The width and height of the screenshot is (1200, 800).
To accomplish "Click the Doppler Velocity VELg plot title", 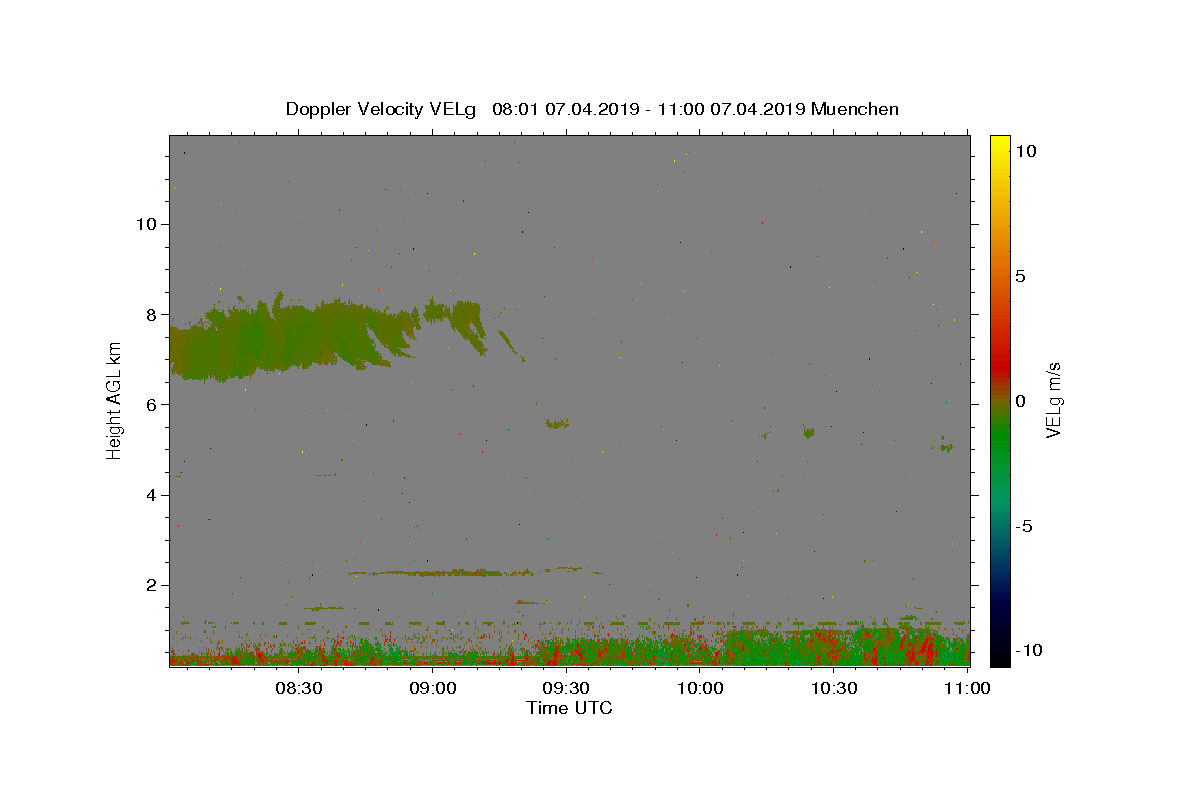I will point(592,109).
